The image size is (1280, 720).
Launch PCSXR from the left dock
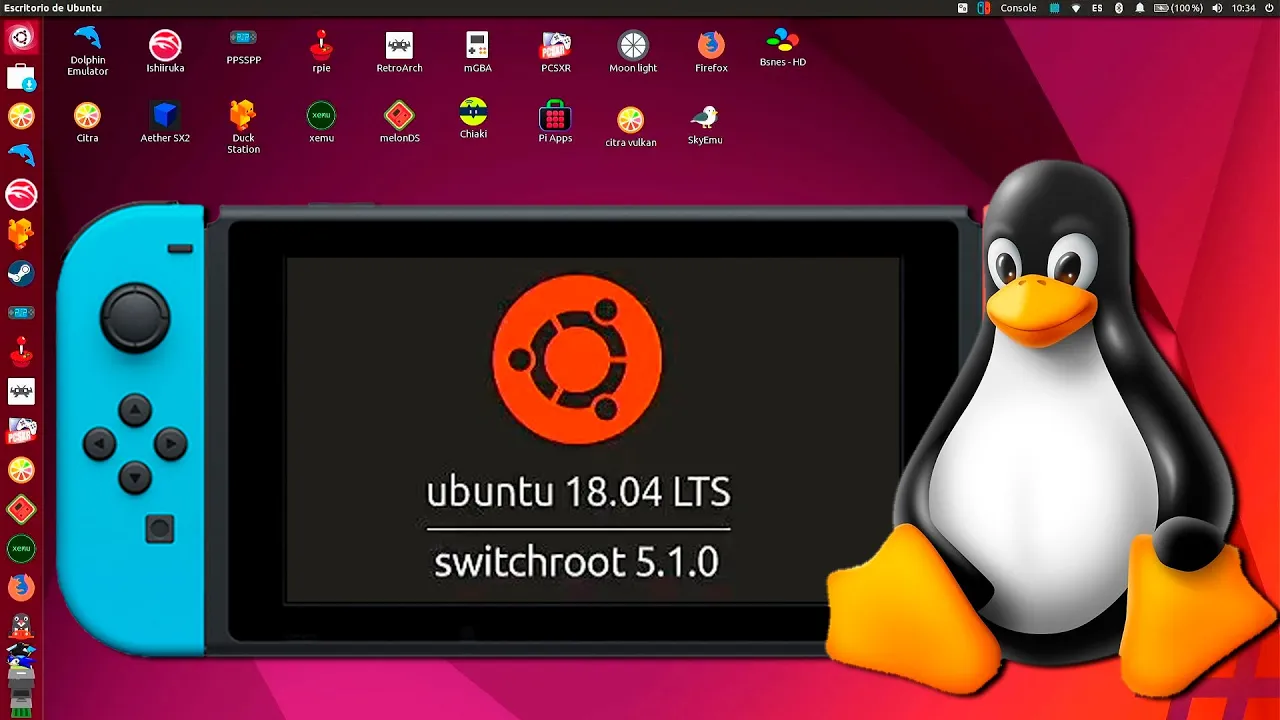(21, 431)
